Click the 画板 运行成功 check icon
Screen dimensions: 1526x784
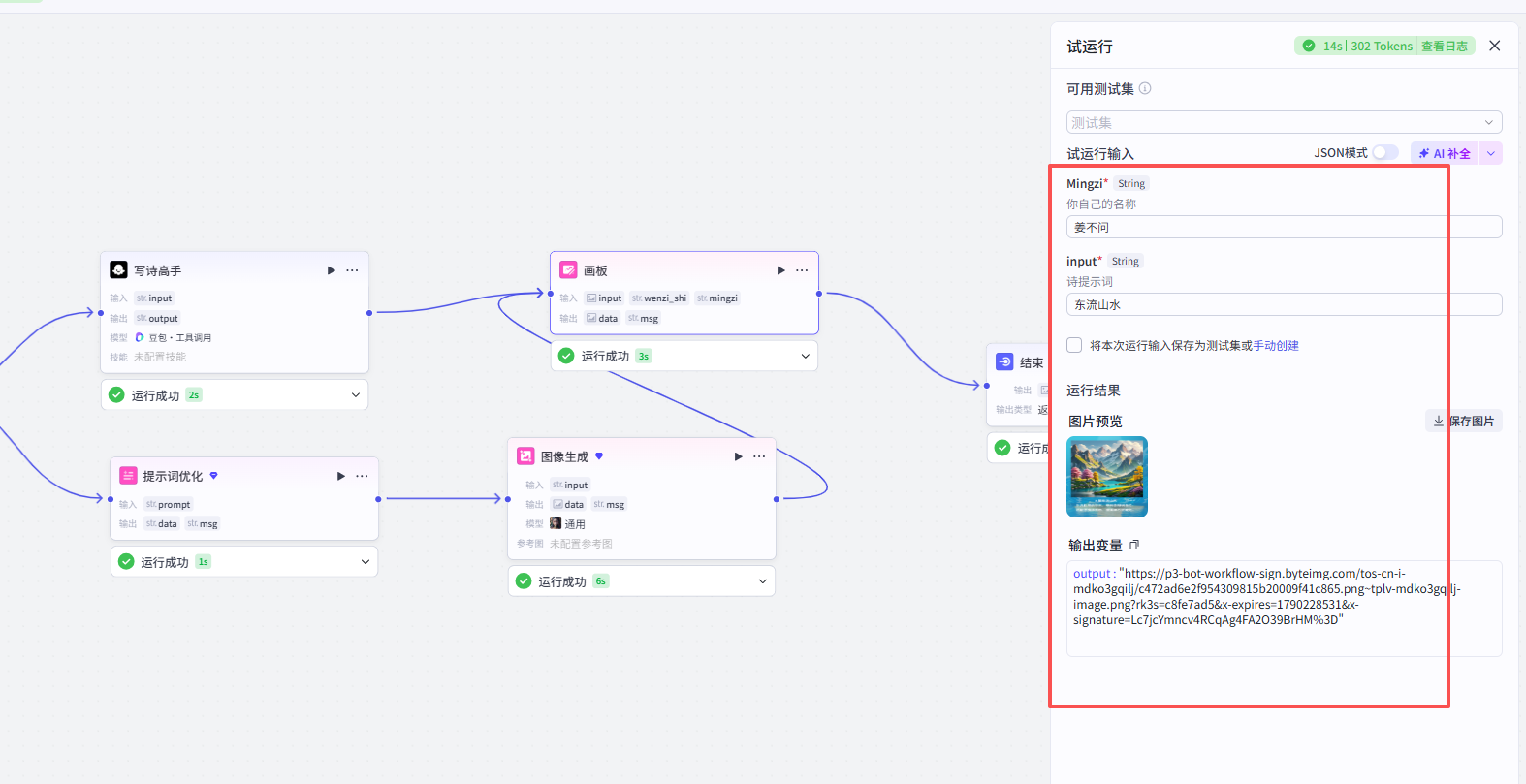pyautogui.click(x=566, y=356)
